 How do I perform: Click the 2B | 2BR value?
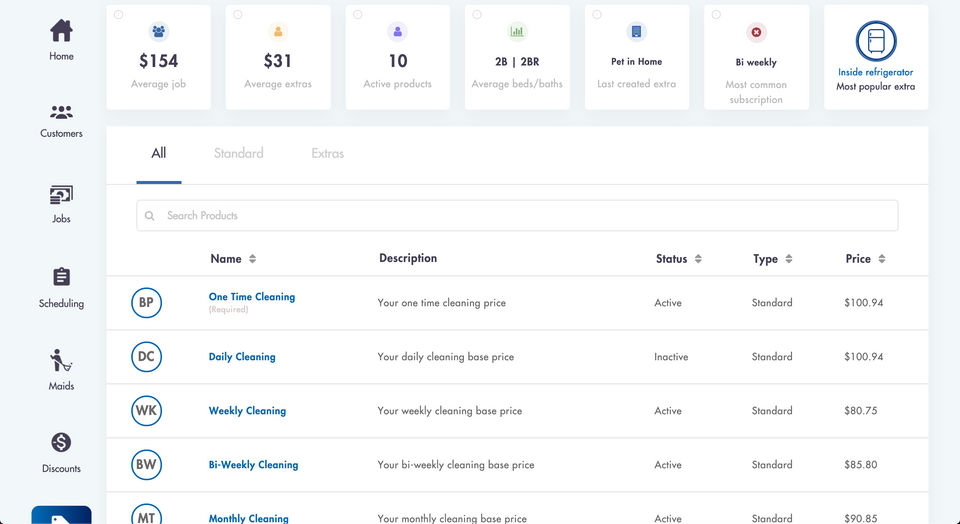click(x=517, y=62)
